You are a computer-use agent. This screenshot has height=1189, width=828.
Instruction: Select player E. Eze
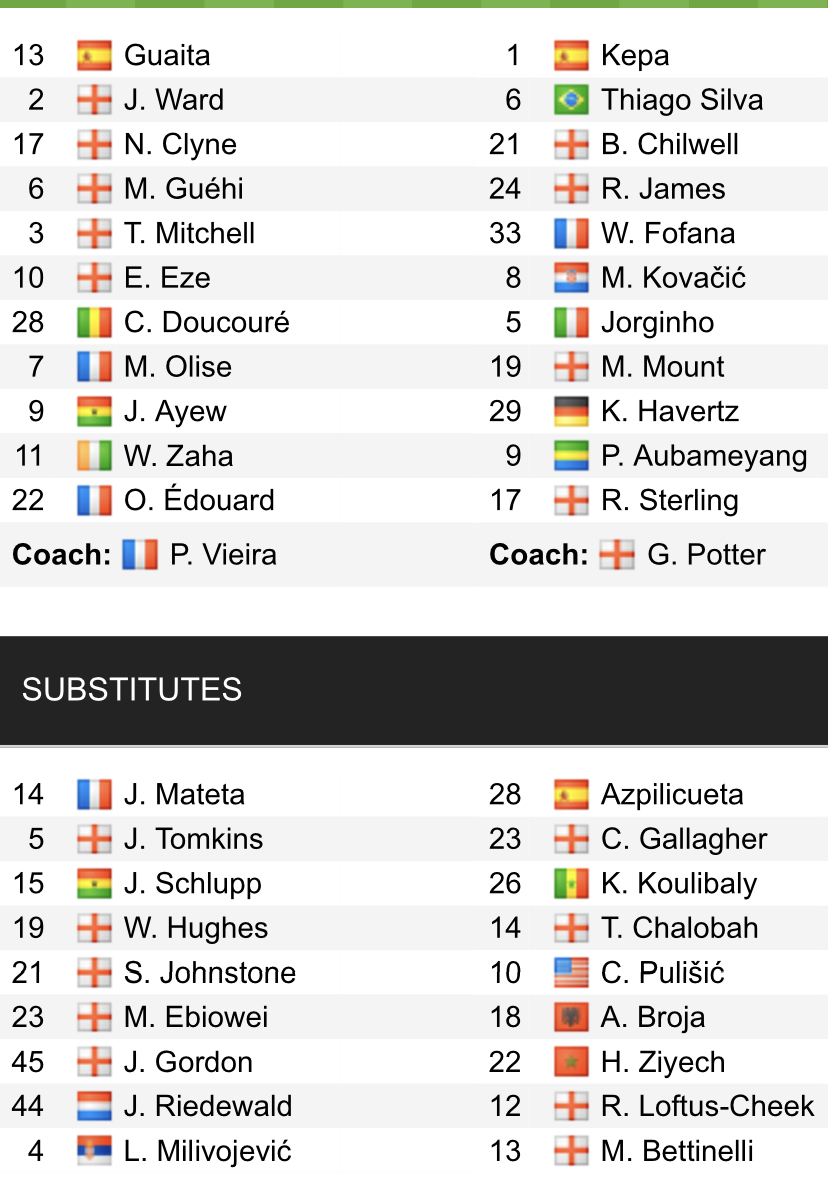[167, 278]
